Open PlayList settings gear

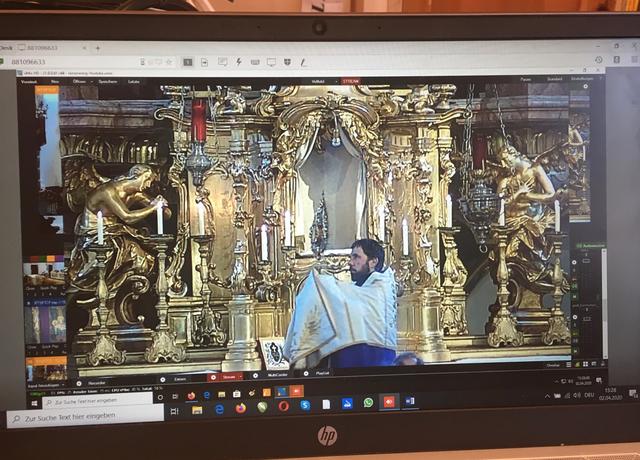pyautogui.click(x=306, y=373)
